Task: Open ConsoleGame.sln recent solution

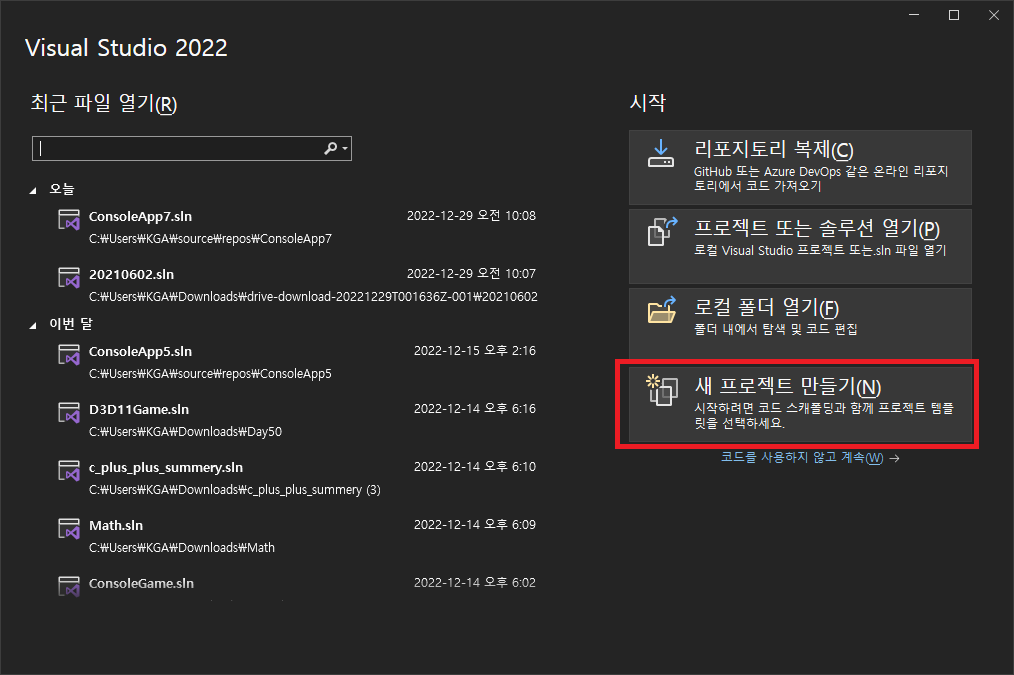Action: click(296, 586)
